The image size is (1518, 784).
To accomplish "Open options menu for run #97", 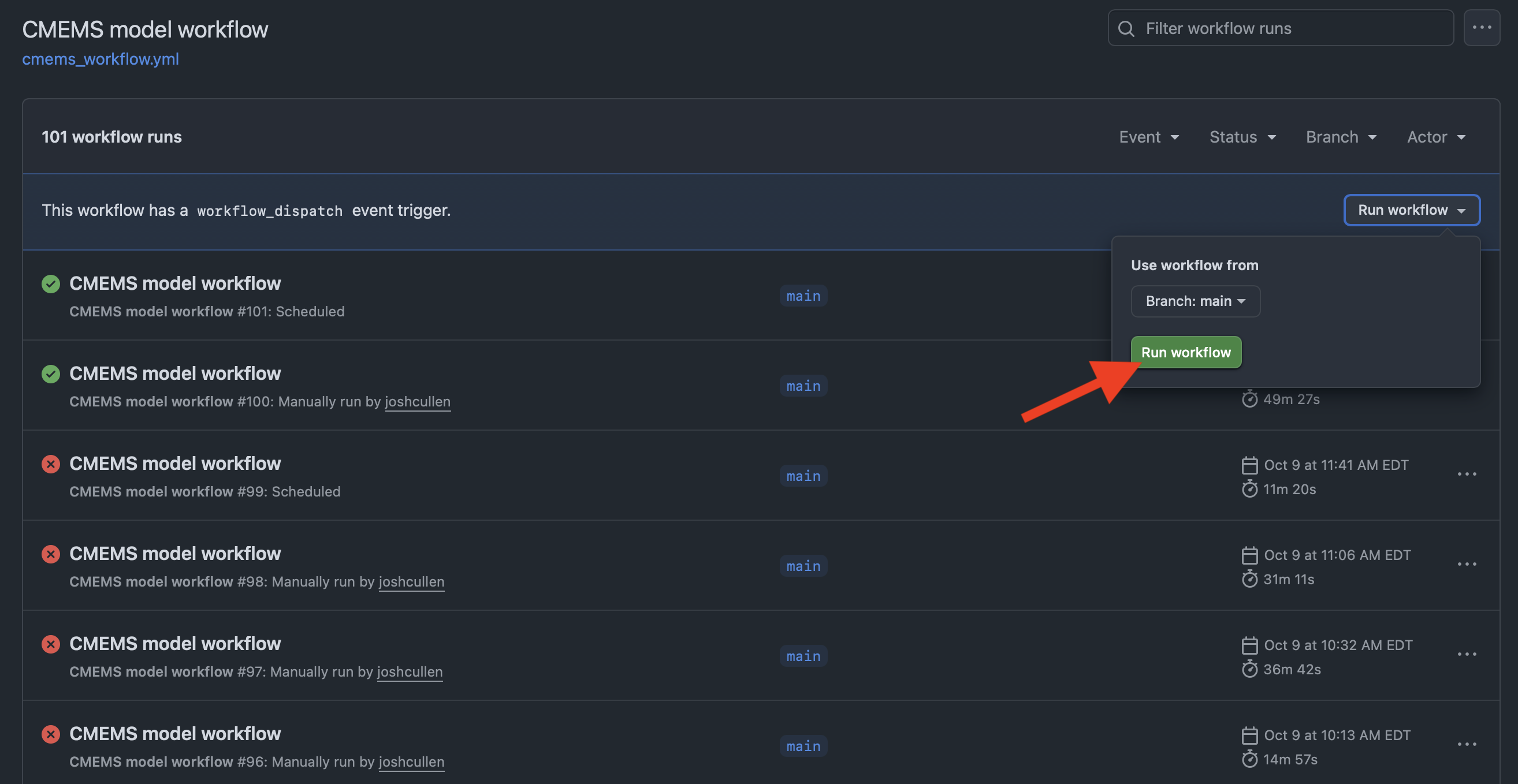I will pyautogui.click(x=1466, y=655).
